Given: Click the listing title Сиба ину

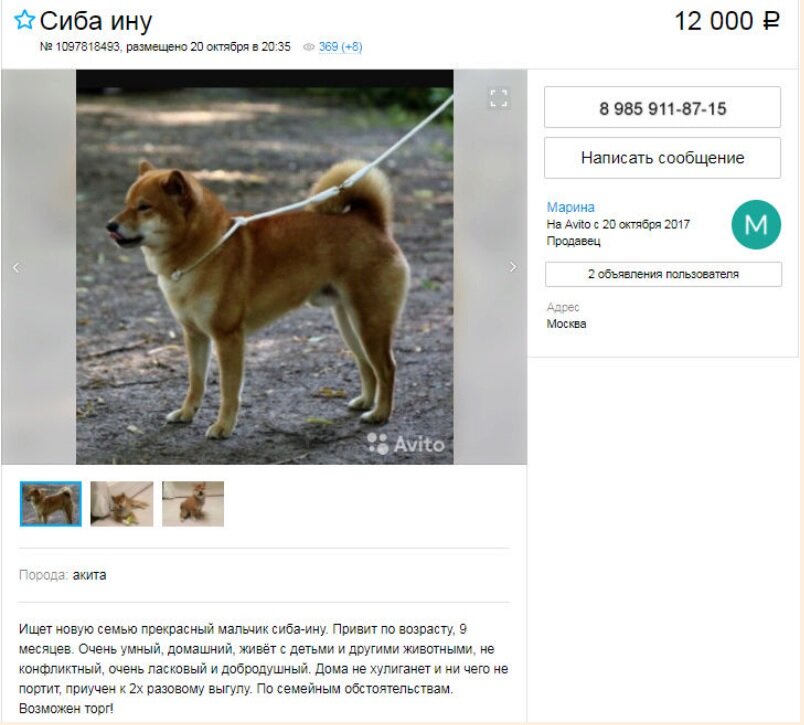Looking at the screenshot, I should coord(96,21).
